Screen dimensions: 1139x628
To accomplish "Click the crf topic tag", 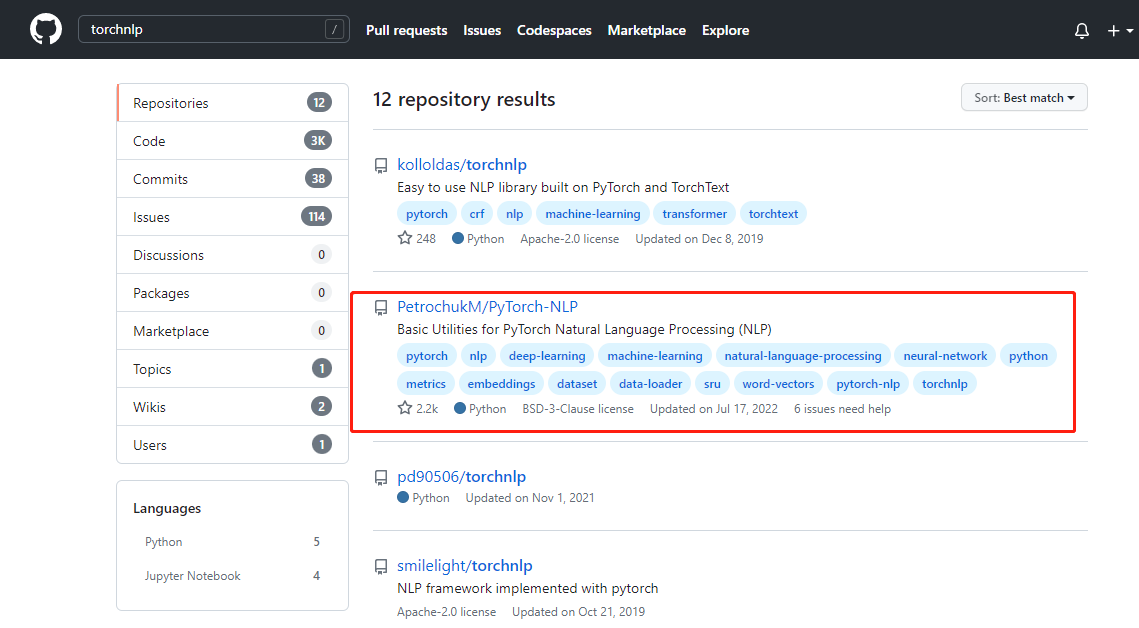I will coord(477,213).
